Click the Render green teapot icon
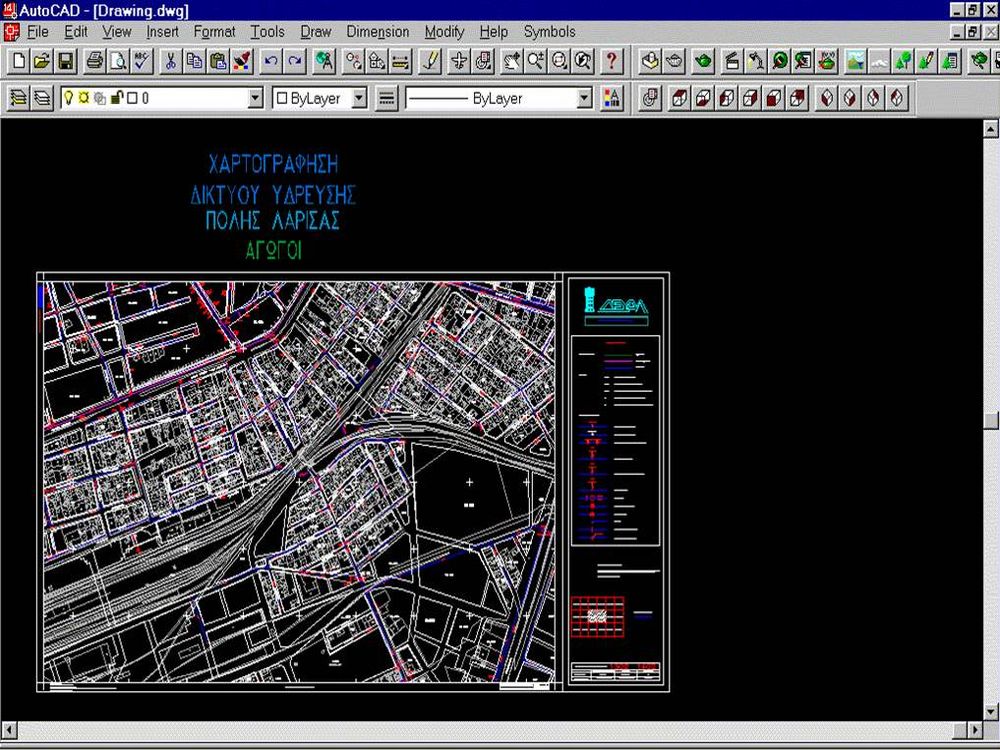 tap(703, 61)
